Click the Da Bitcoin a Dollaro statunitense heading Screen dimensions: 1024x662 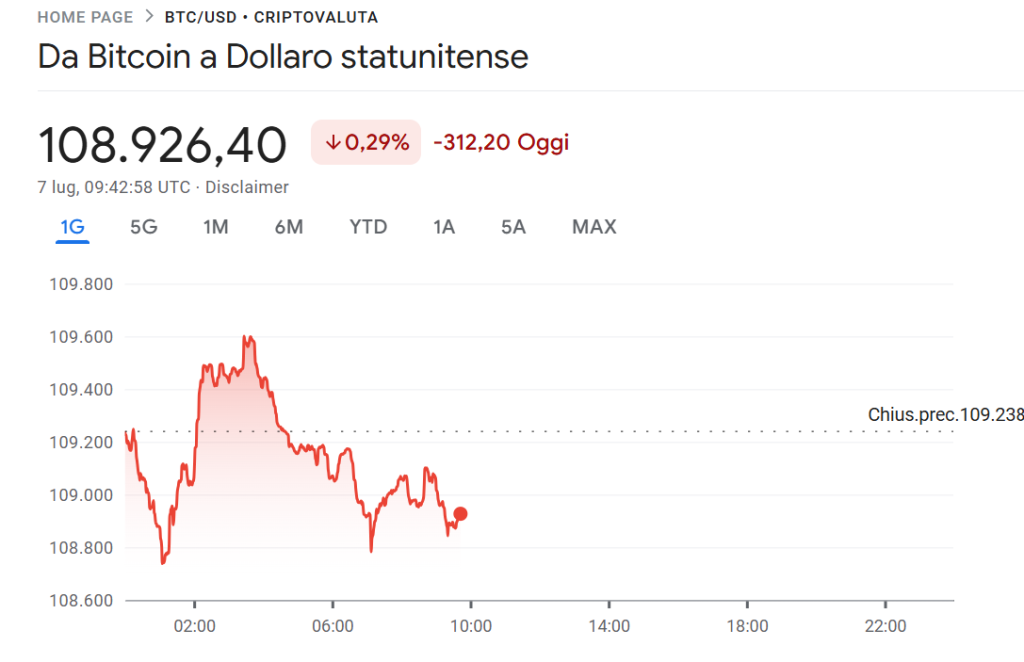[x=283, y=56]
